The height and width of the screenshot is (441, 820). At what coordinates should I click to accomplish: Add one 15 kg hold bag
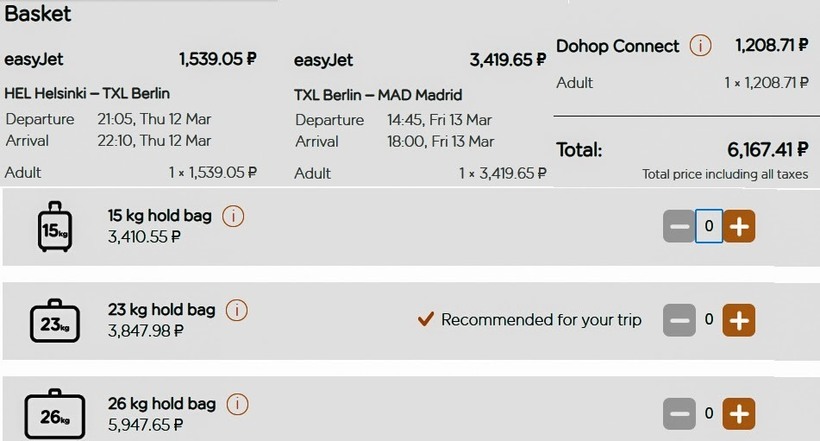click(x=738, y=226)
